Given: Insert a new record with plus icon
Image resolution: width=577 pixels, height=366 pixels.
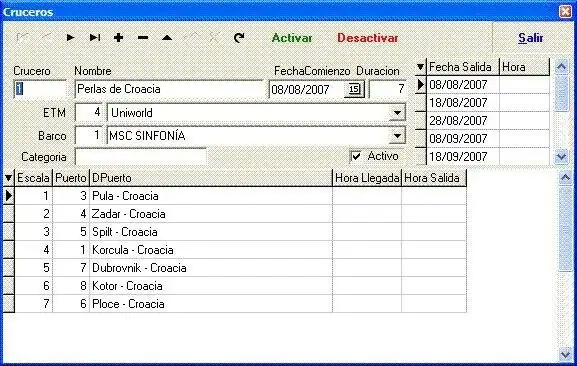Looking at the screenshot, I should pyautogui.click(x=118, y=38).
